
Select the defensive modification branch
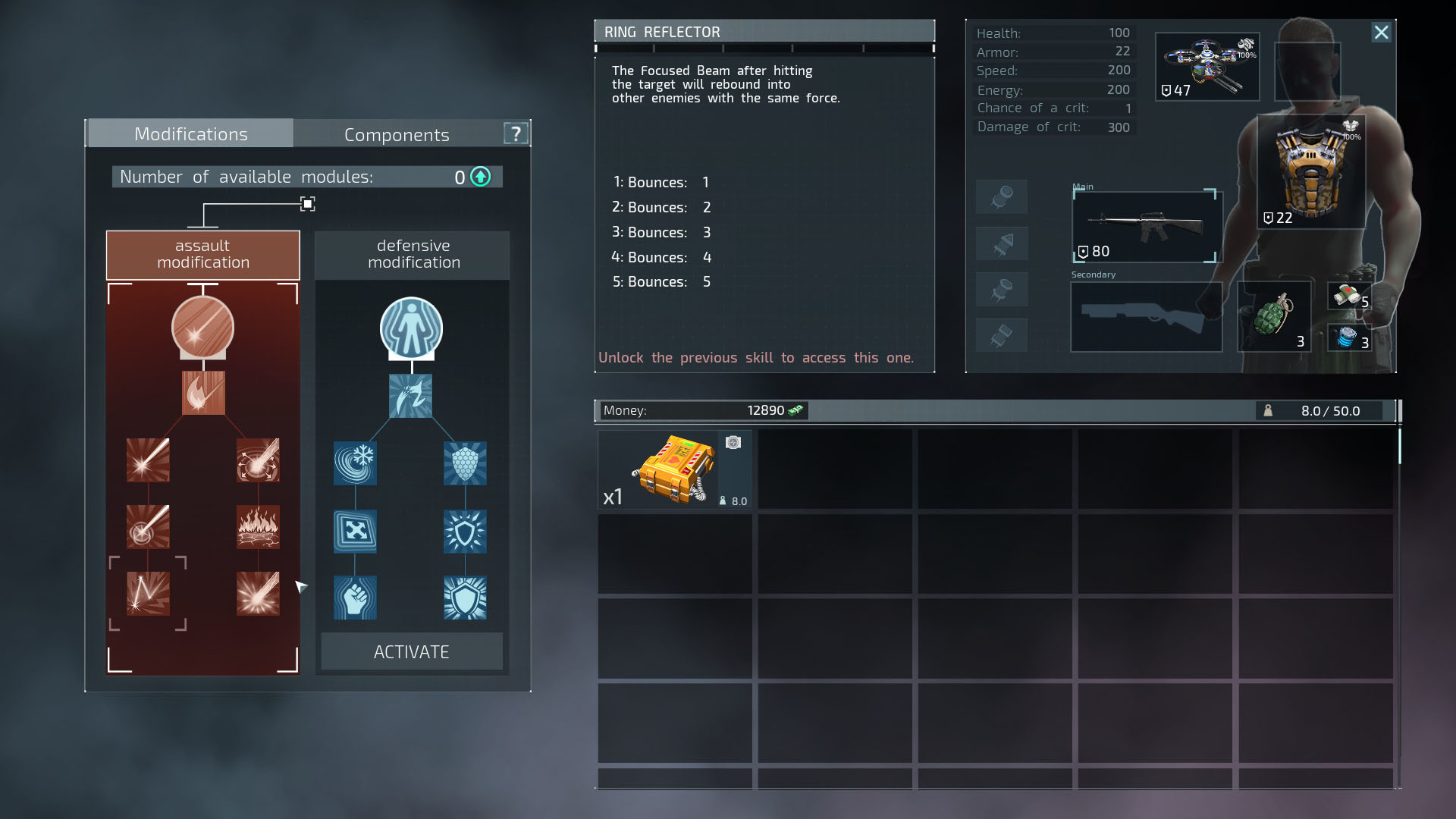(x=413, y=255)
